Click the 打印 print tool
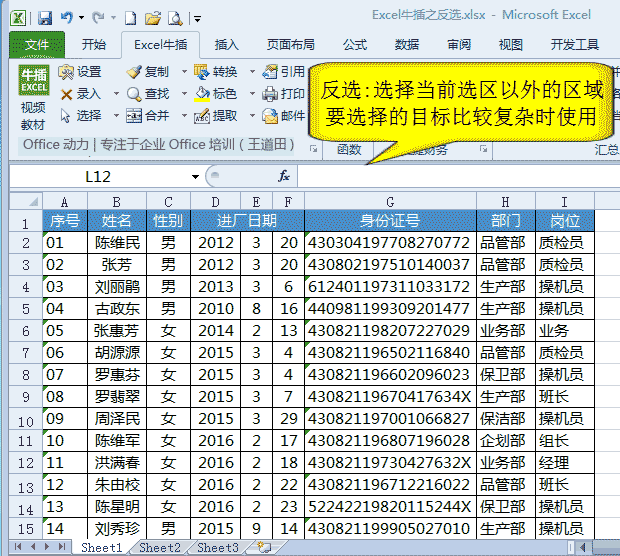The height and width of the screenshot is (556, 620). click(x=284, y=94)
